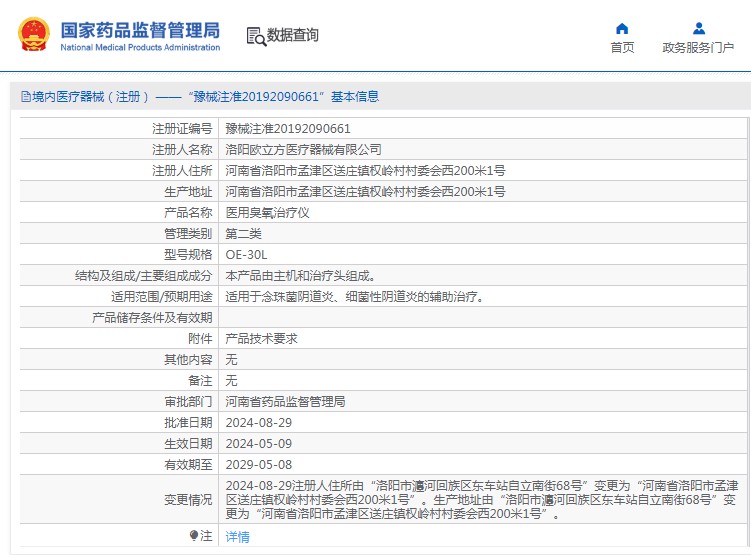
Task: Click the 产品名称 row label
Action: pyautogui.click(x=188, y=213)
